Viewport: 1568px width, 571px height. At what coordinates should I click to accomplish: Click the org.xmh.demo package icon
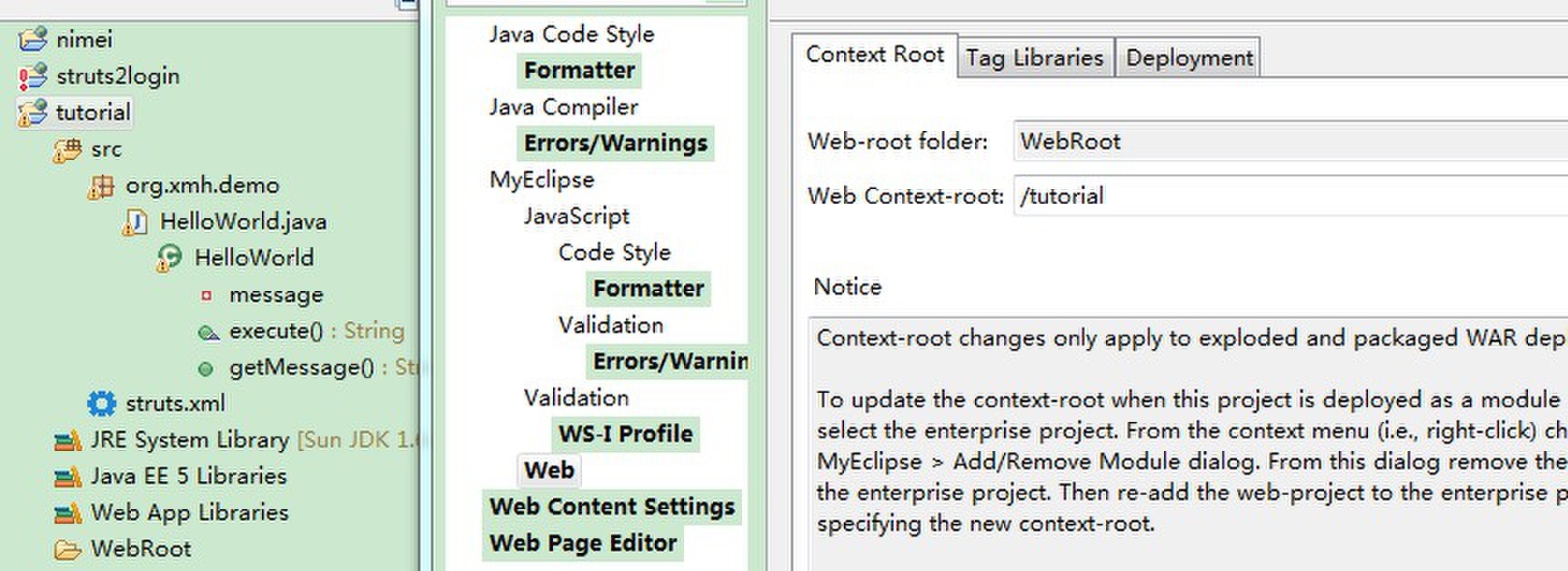101,185
